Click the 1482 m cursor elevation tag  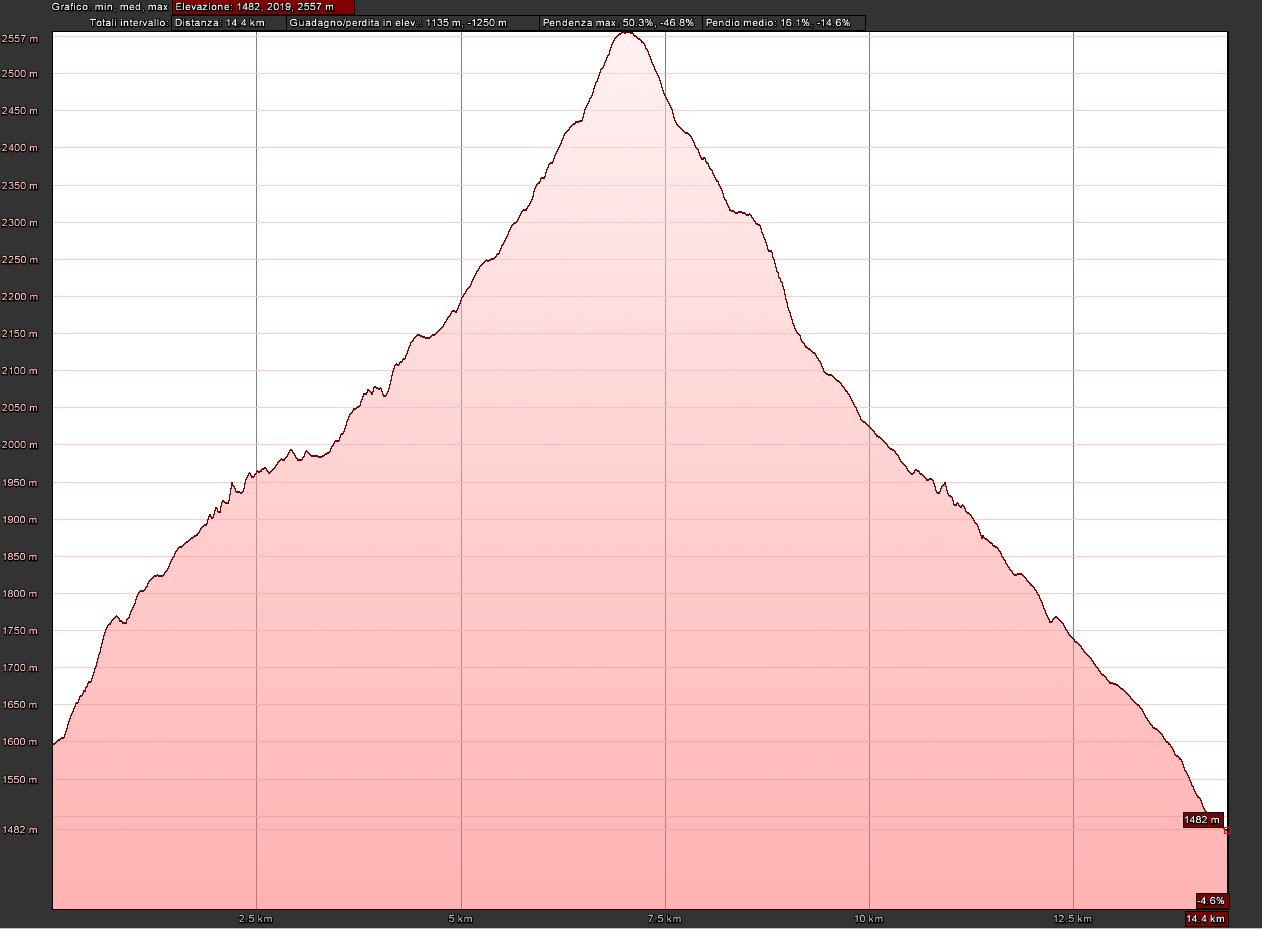click(x=1203, y=820)
